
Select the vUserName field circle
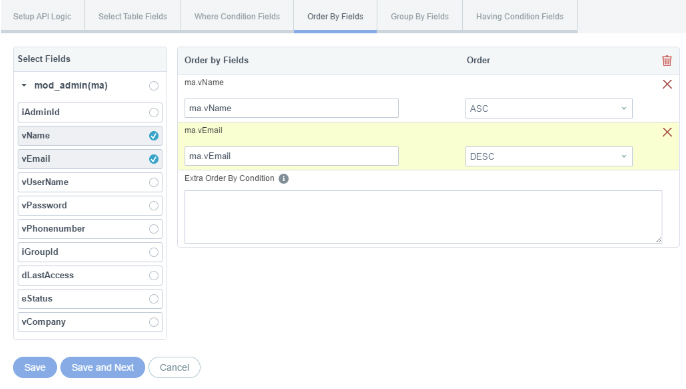[x=154, y=182]
